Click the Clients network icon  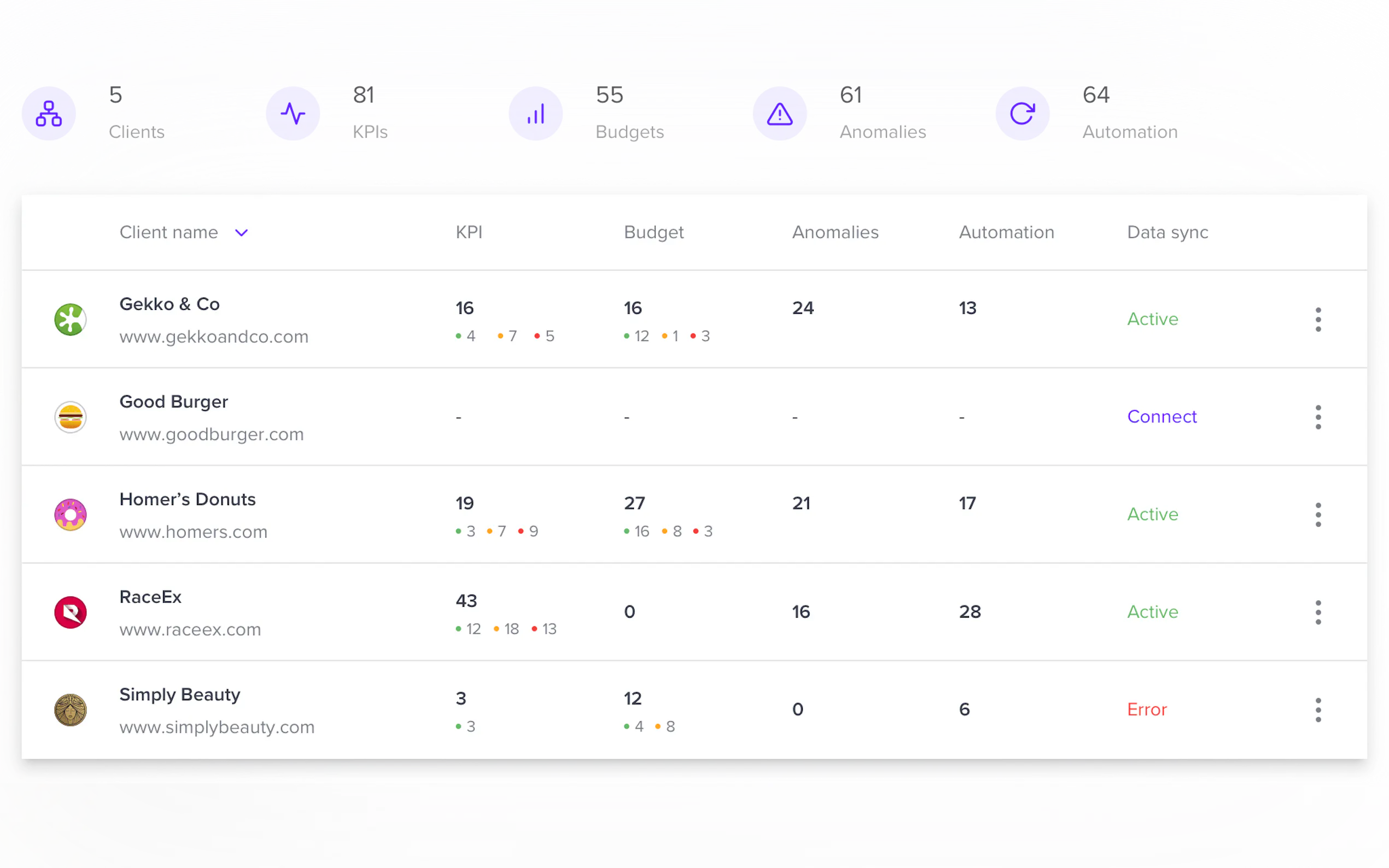[x=49, y=113]
